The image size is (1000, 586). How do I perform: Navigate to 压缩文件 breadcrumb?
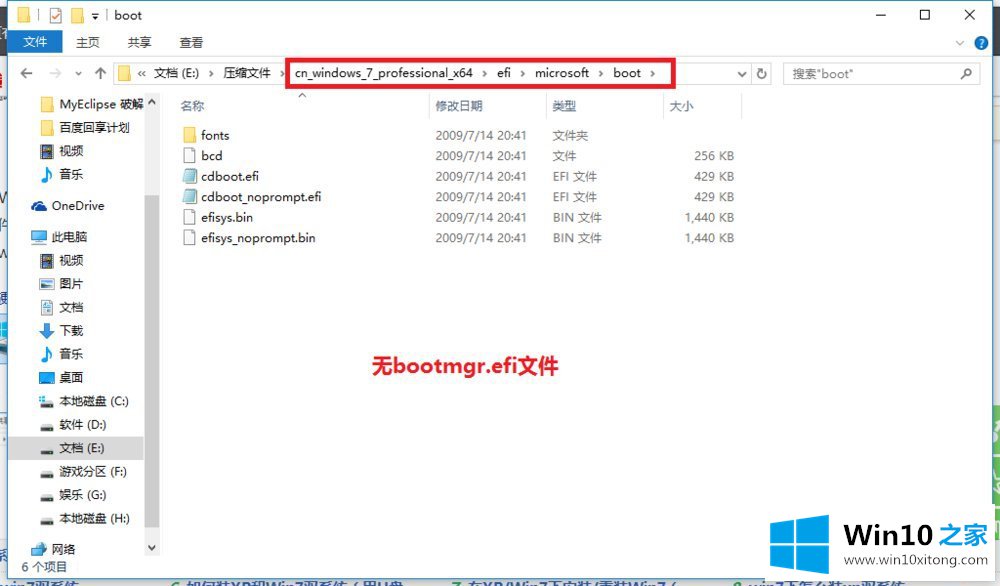(x=247, y=73)
